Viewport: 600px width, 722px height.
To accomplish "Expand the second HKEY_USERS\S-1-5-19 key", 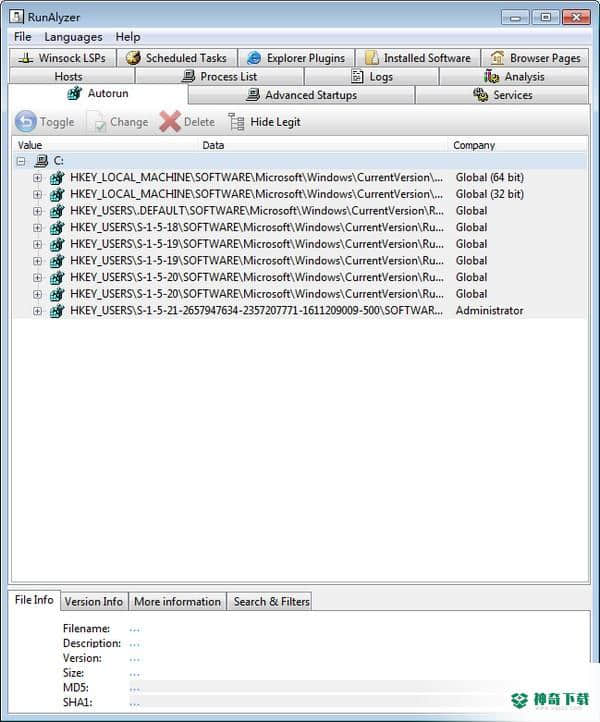I will [x=37, y=261].
